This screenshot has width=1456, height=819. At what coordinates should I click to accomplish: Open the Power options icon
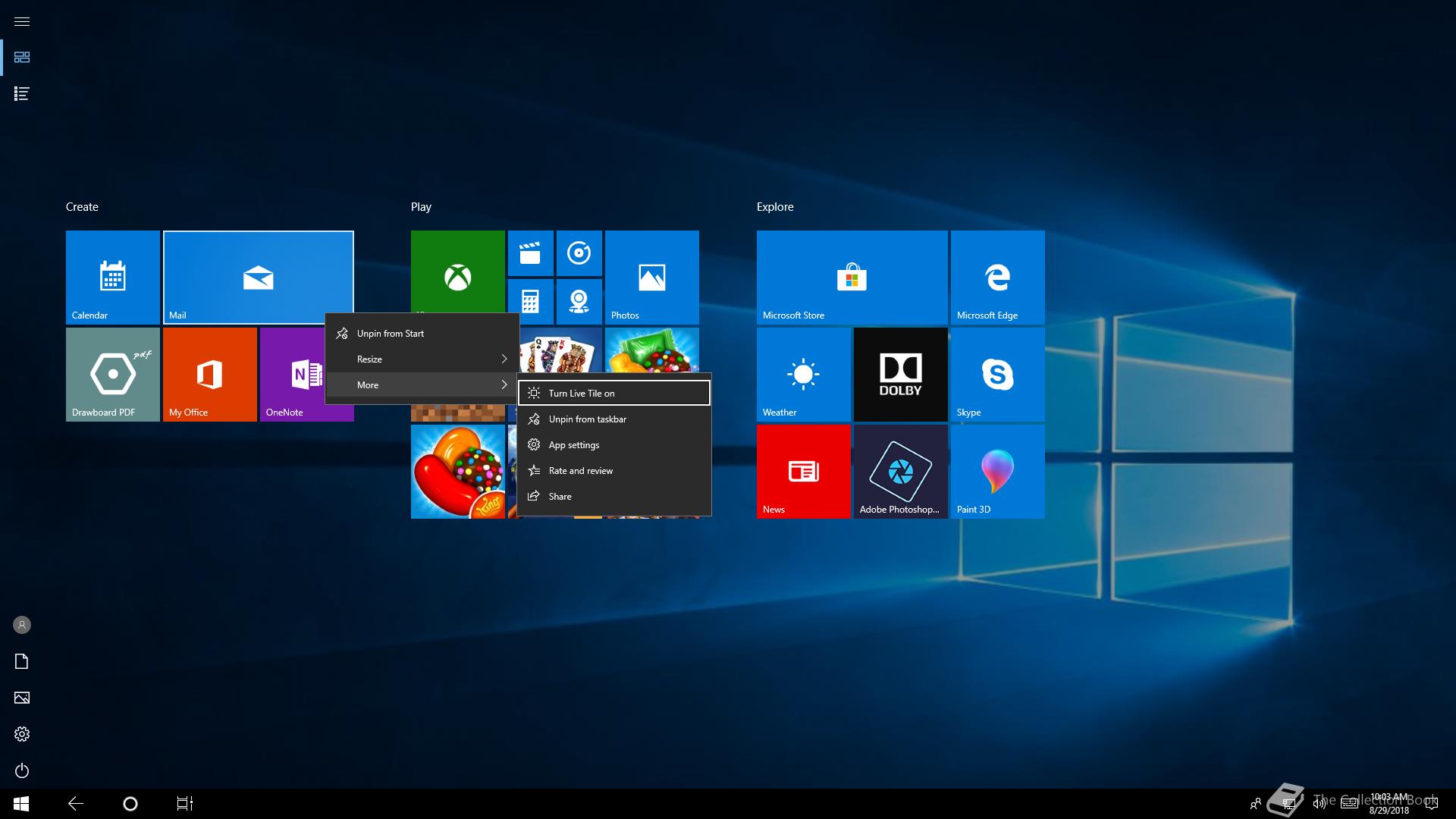[22, 770]
